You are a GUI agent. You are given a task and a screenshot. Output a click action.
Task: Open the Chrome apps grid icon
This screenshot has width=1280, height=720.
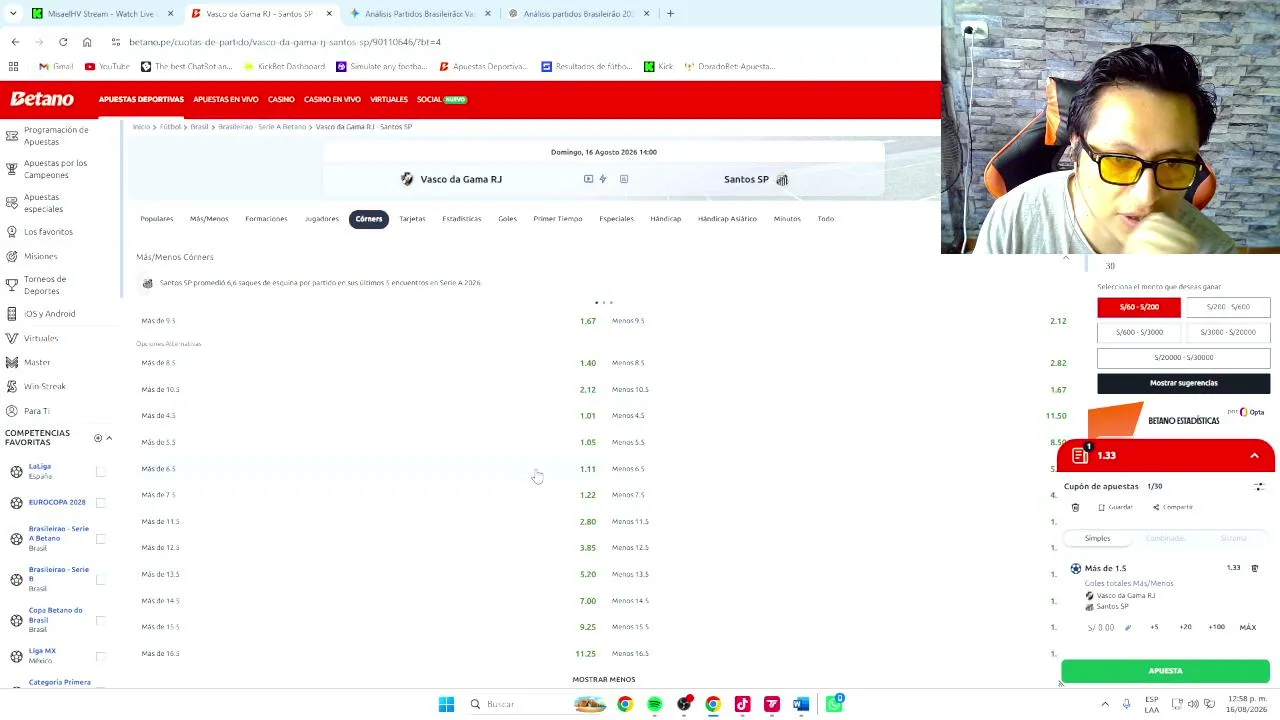click(14, 66)
